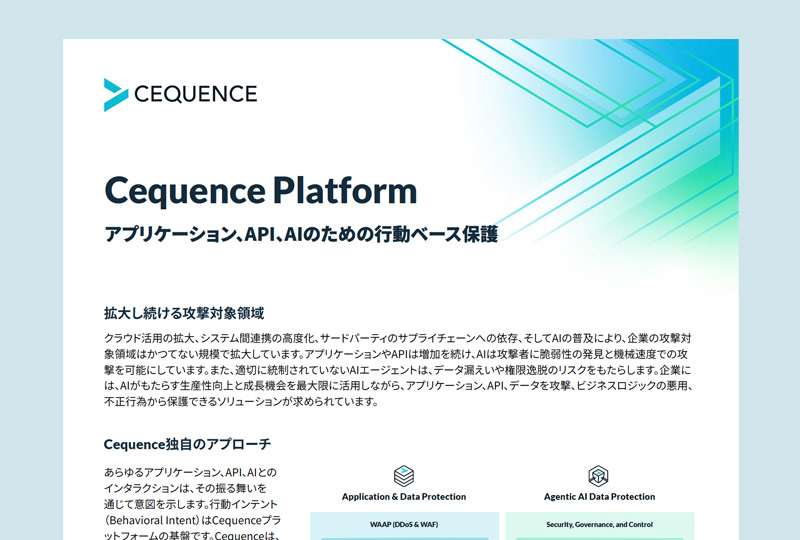Click the 'Security, Governance, and Control' box
This screenshot has height=540, width=800.
599,525
